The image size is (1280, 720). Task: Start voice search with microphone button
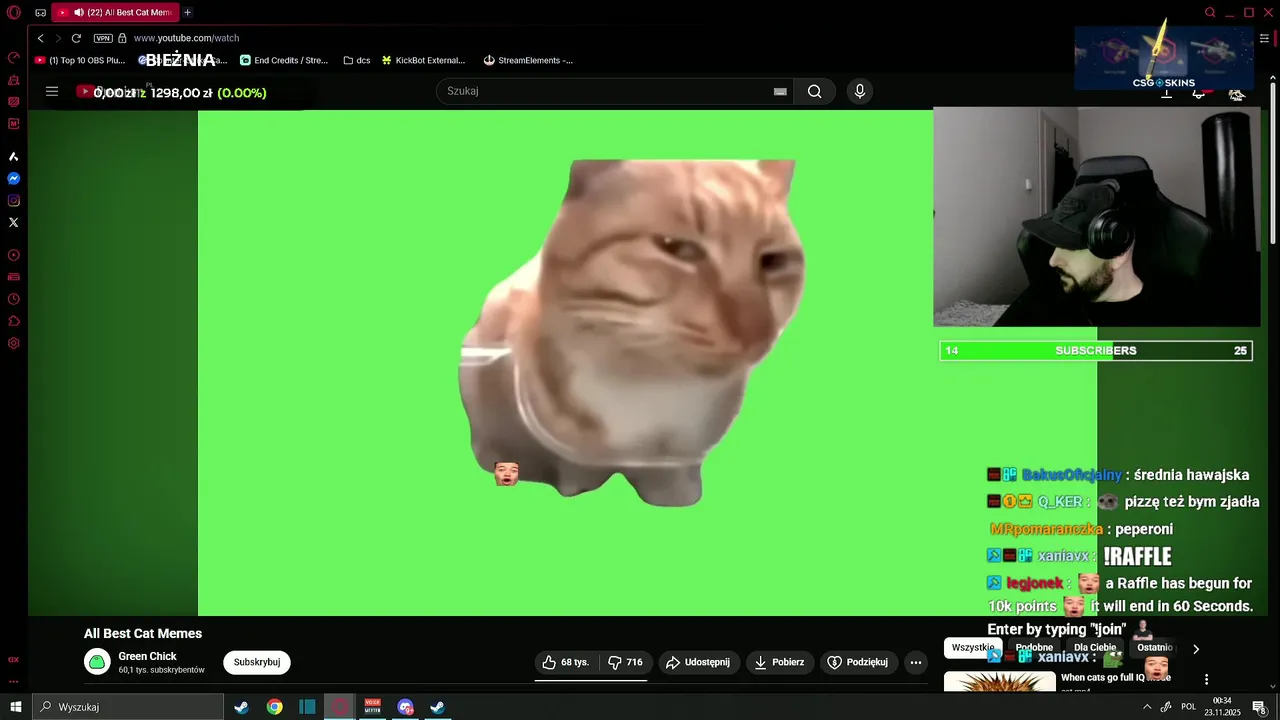pos(859,91)
